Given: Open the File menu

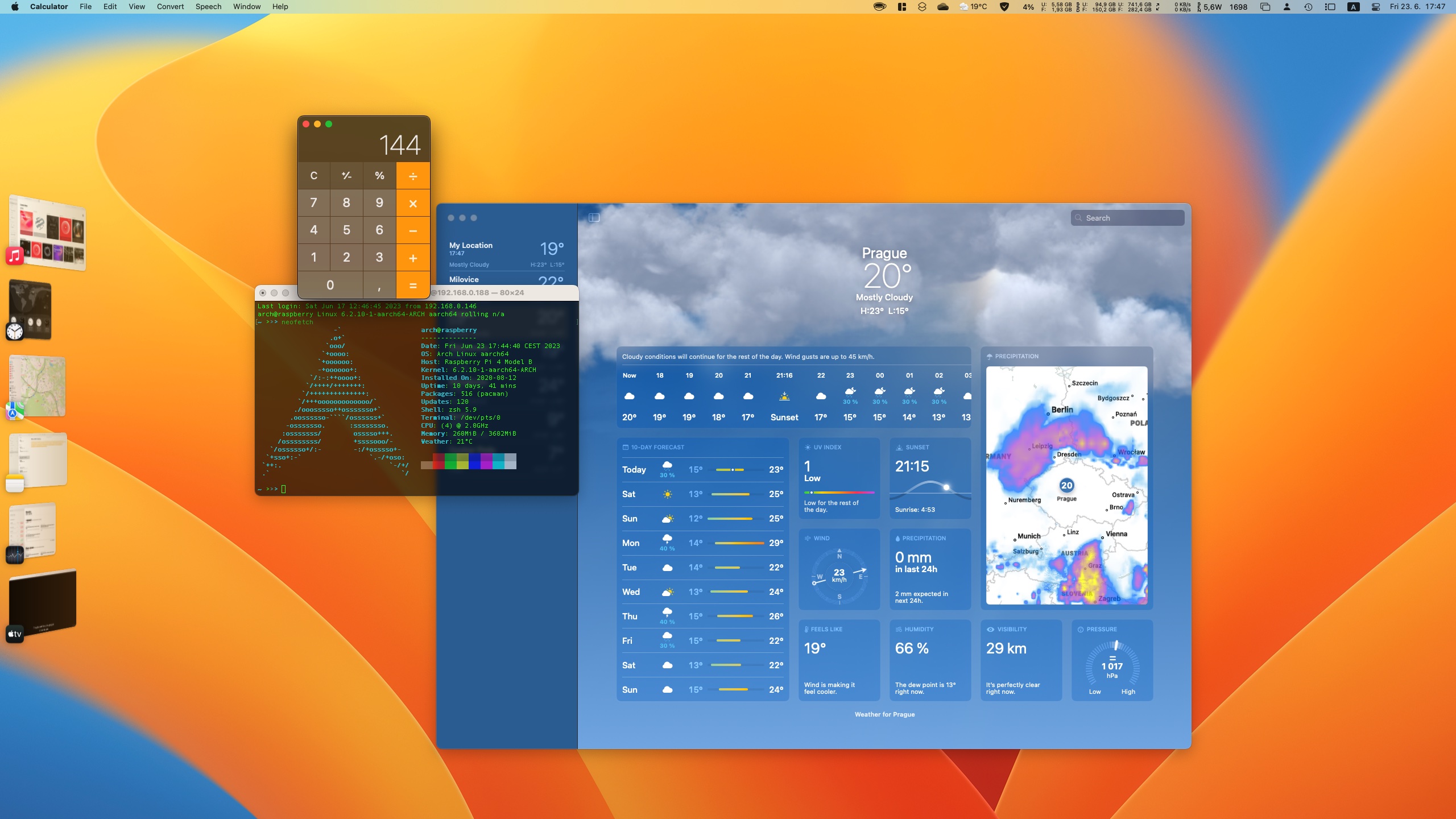Looking at the screenshot, I should pyautogui.click(x=85, y=7).
